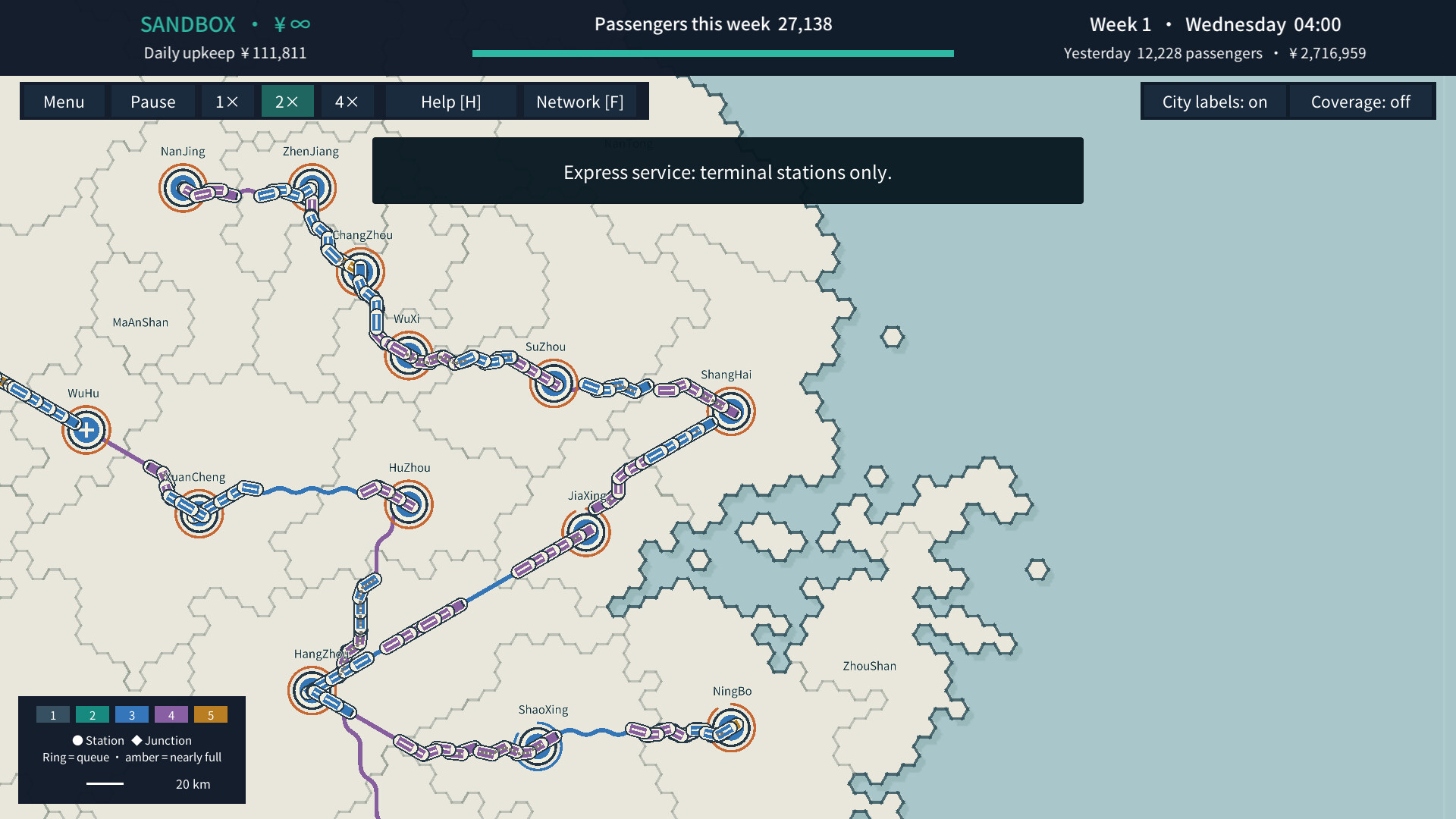Select the HuZhou station

click(x=409, y=504)
